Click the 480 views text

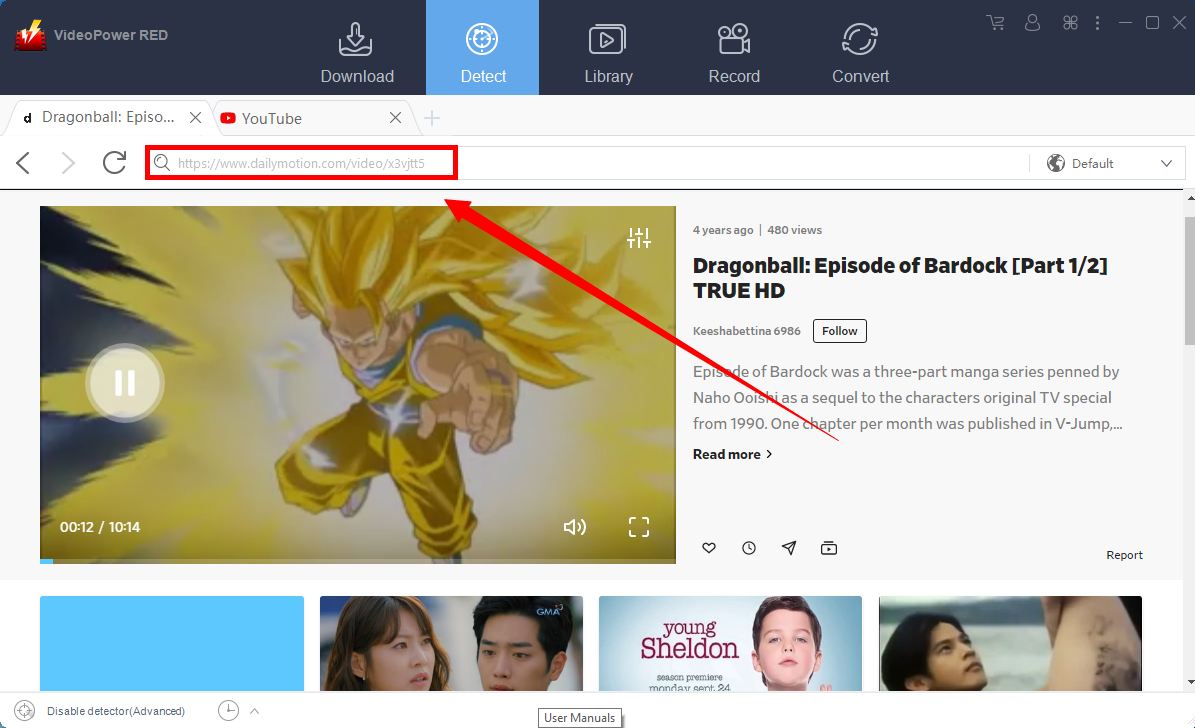click(x=794, y=230)
